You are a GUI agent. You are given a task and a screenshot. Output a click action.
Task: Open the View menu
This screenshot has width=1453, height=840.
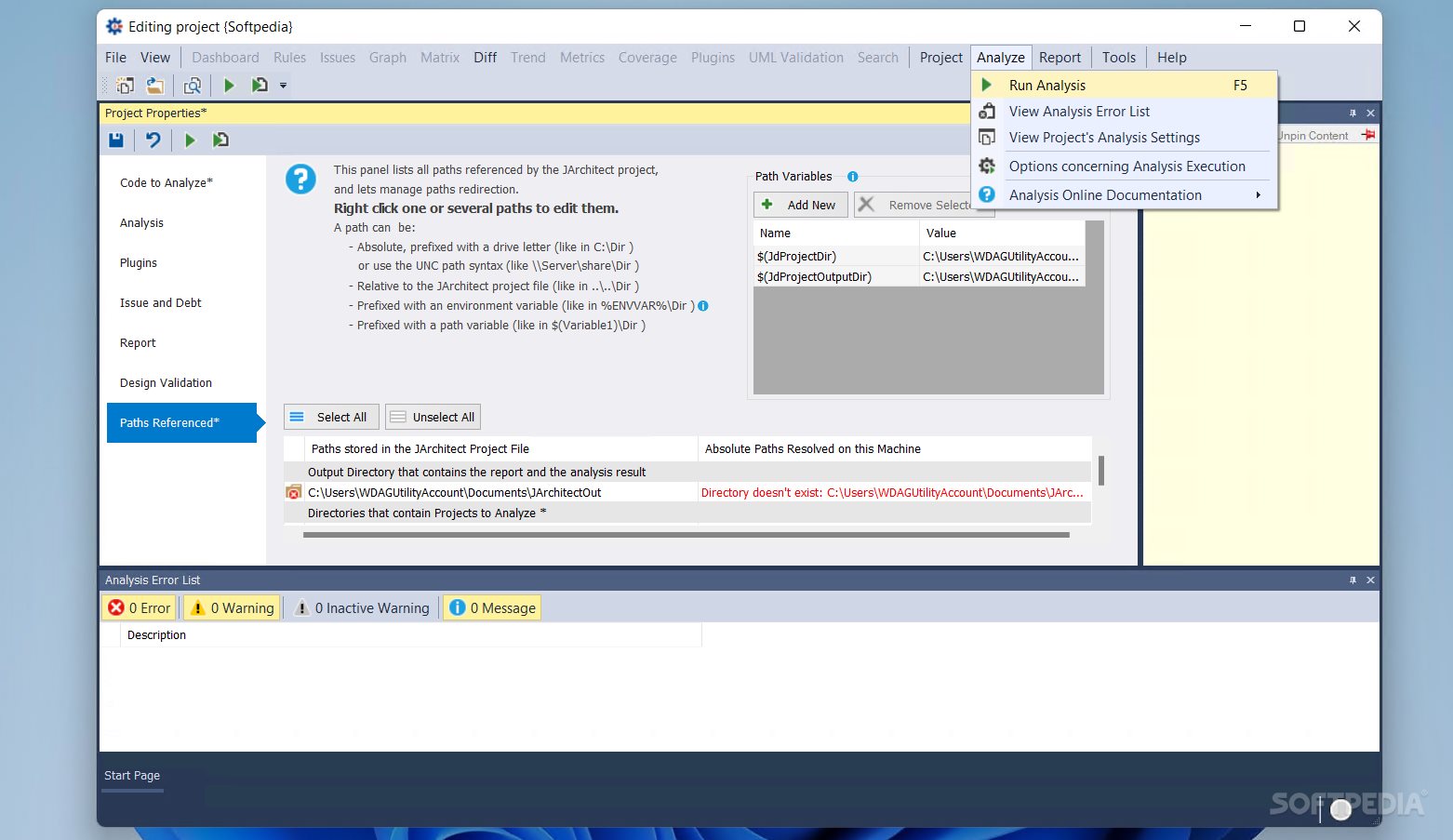155,58
